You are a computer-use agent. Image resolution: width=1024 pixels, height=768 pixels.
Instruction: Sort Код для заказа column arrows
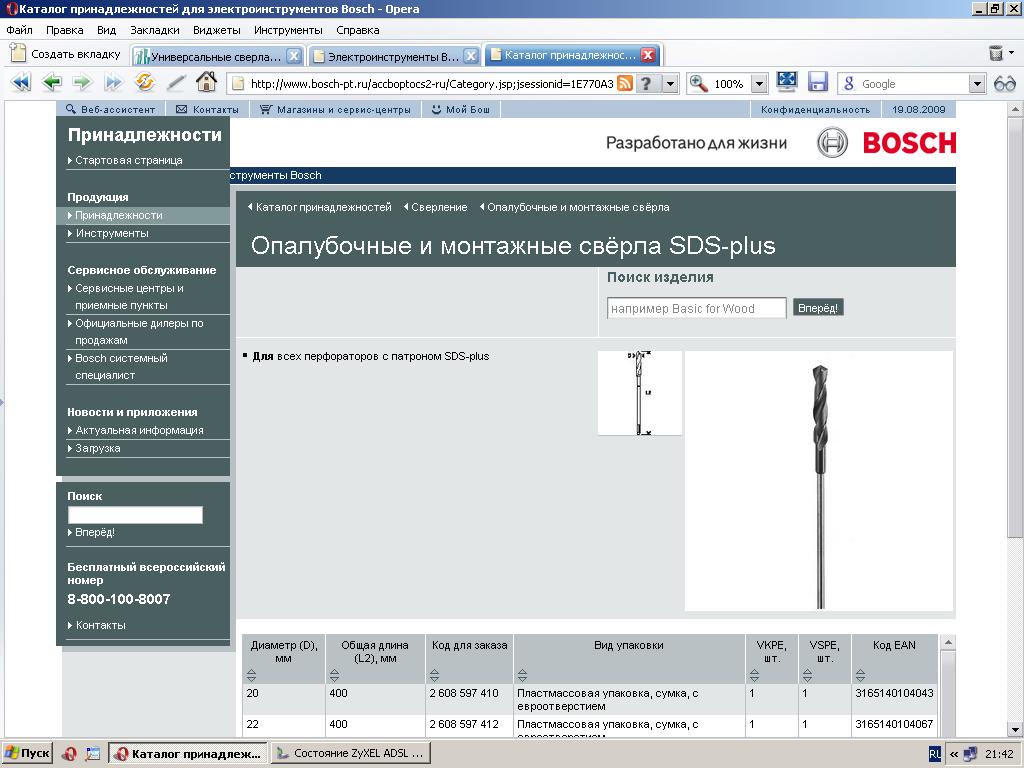434,675
